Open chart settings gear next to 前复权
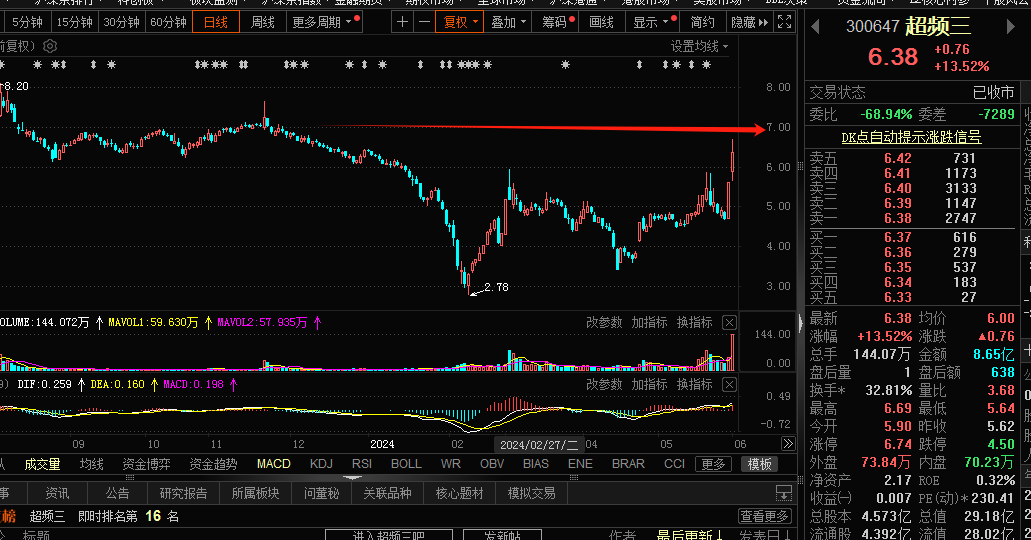Image resolution: width=1031 pixels, height=540 pixels. coord(50,46)
